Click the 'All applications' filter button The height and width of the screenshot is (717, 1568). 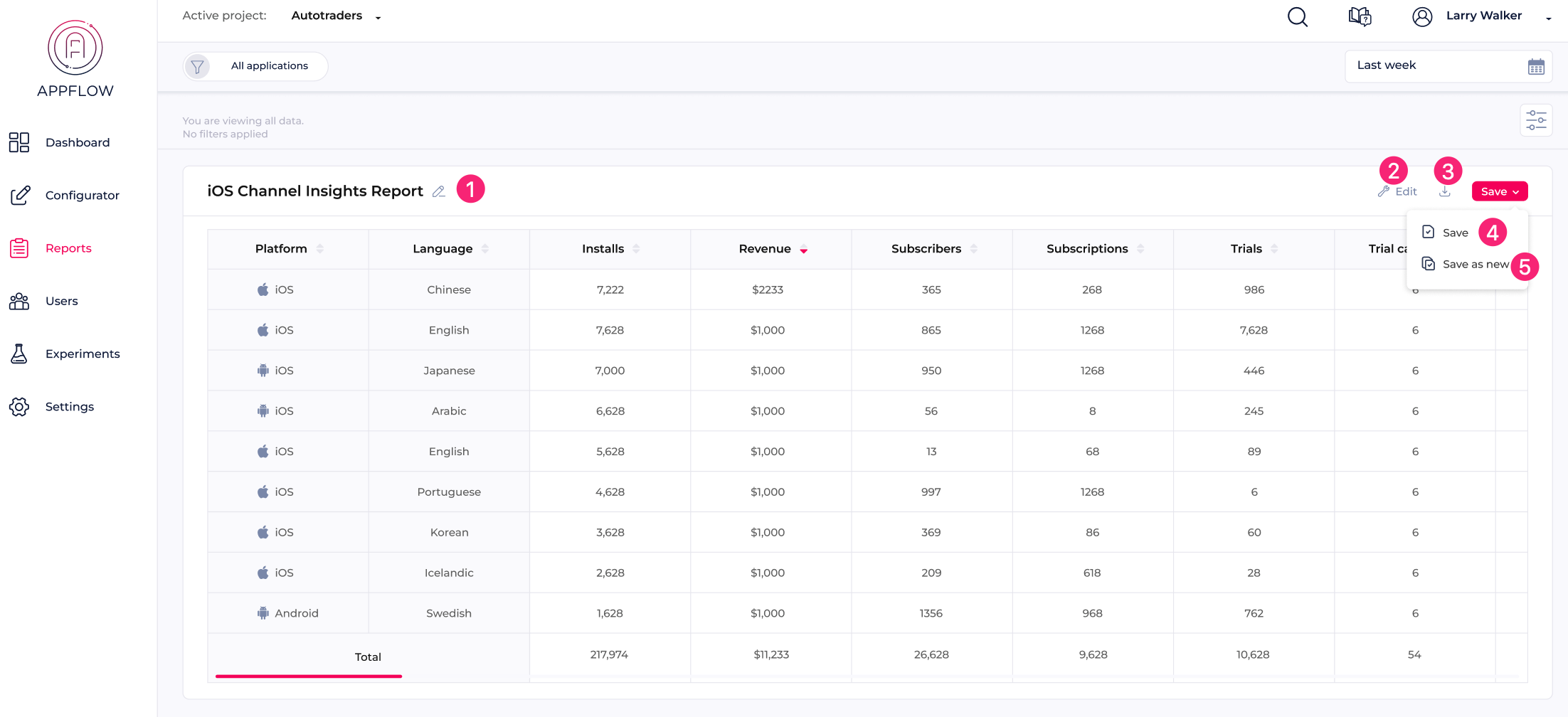[255, 65]
